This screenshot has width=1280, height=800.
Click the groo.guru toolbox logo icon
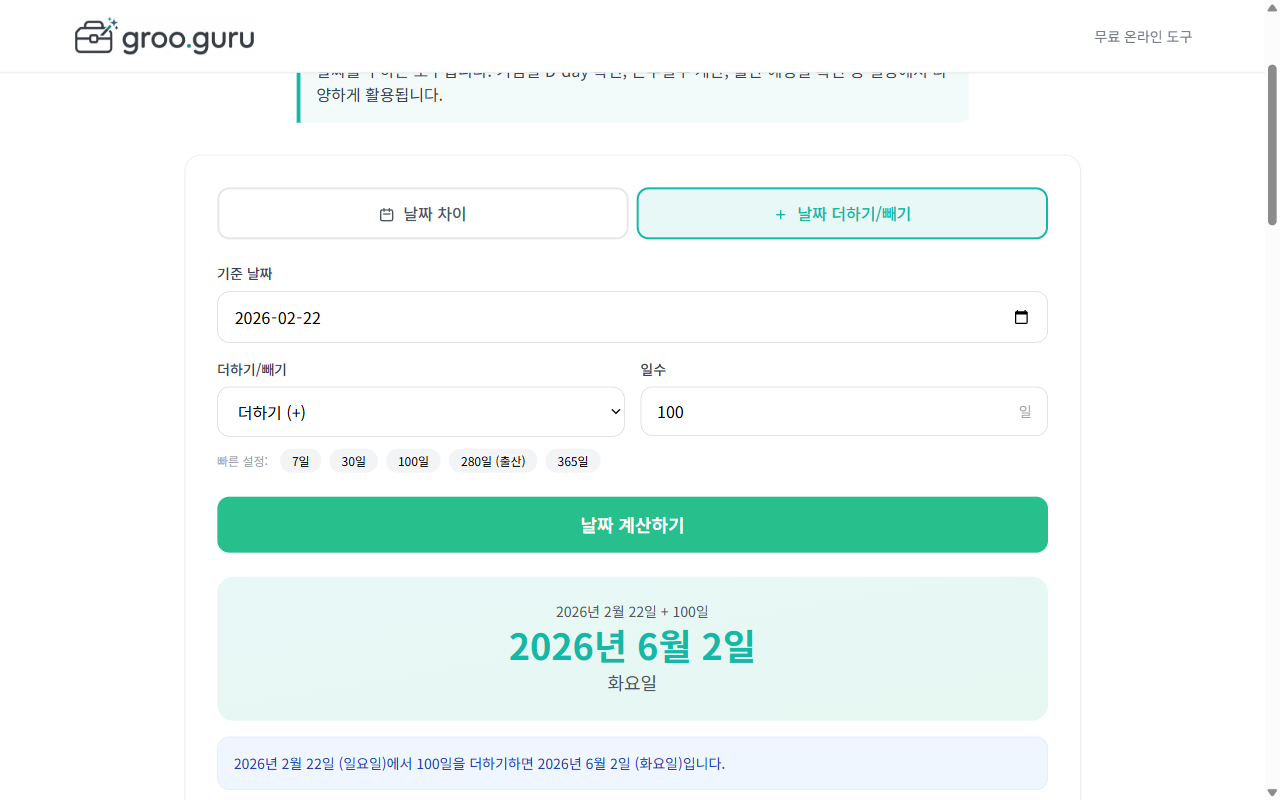[96, 36]
